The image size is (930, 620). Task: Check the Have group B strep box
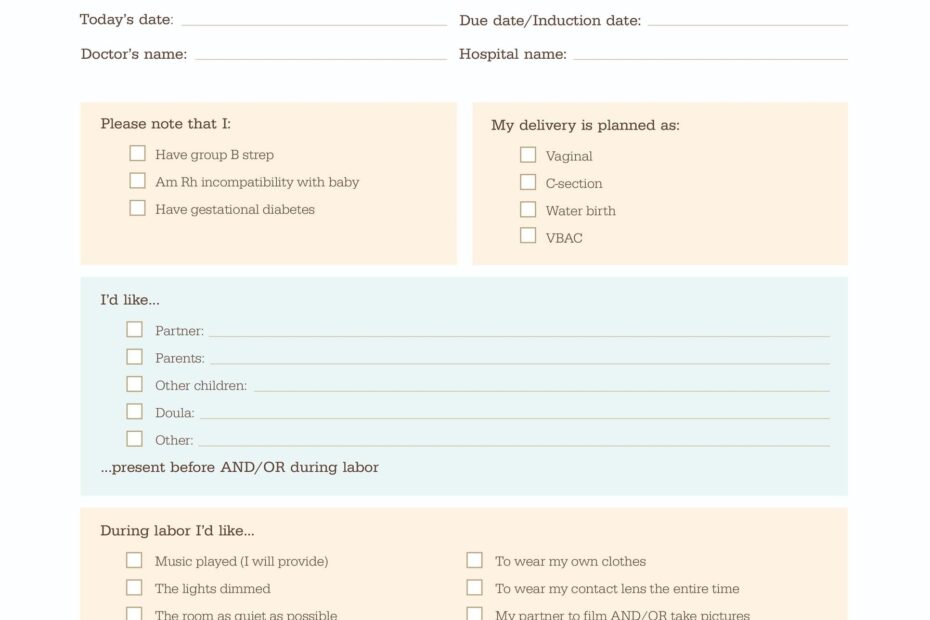click(137, 154)
